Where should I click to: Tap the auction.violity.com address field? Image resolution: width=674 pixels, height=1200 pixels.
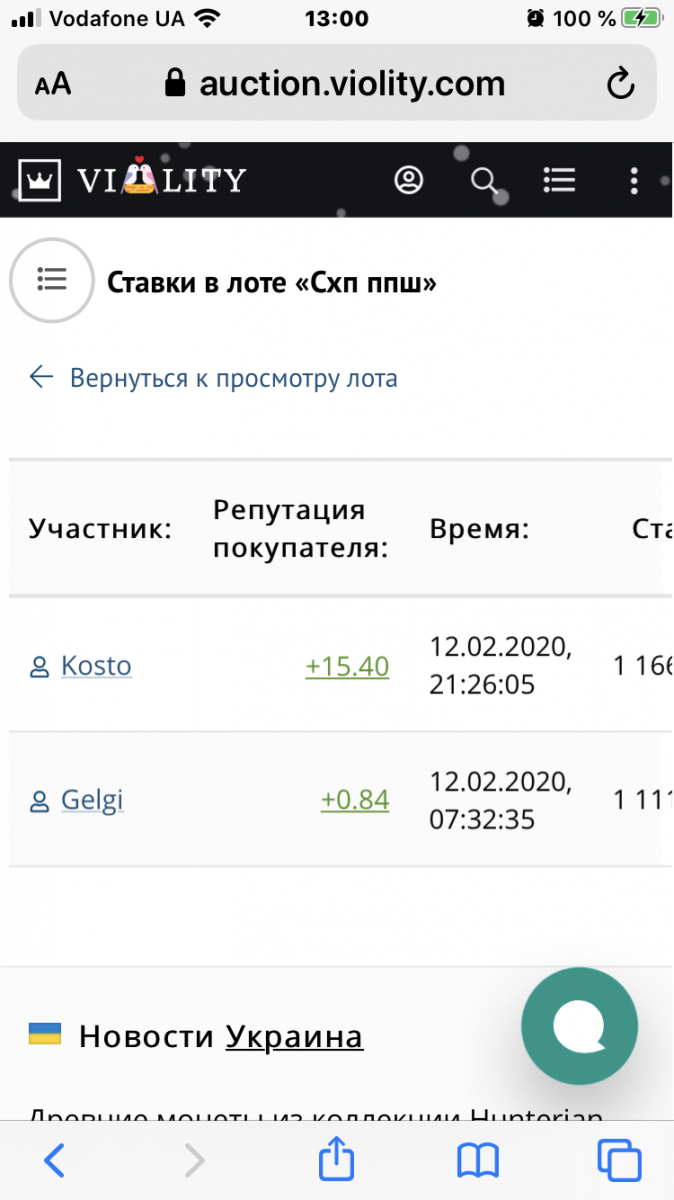point(350,84)
